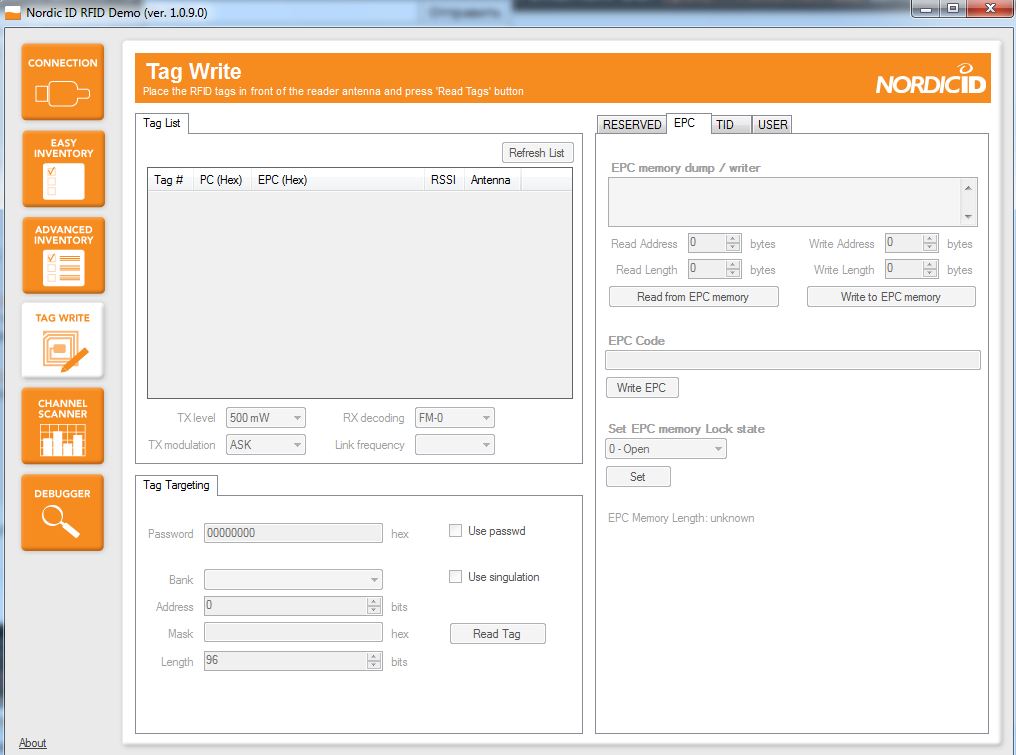
Task: Select the Tag Targeting tab
Action: click(x=176, y=485)
